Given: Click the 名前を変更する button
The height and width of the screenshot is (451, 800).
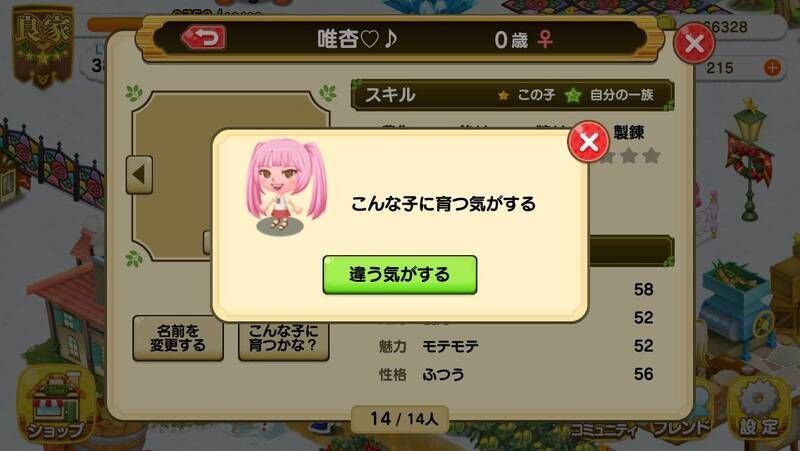Looking at the screenshot, I should tap(178, 338).
